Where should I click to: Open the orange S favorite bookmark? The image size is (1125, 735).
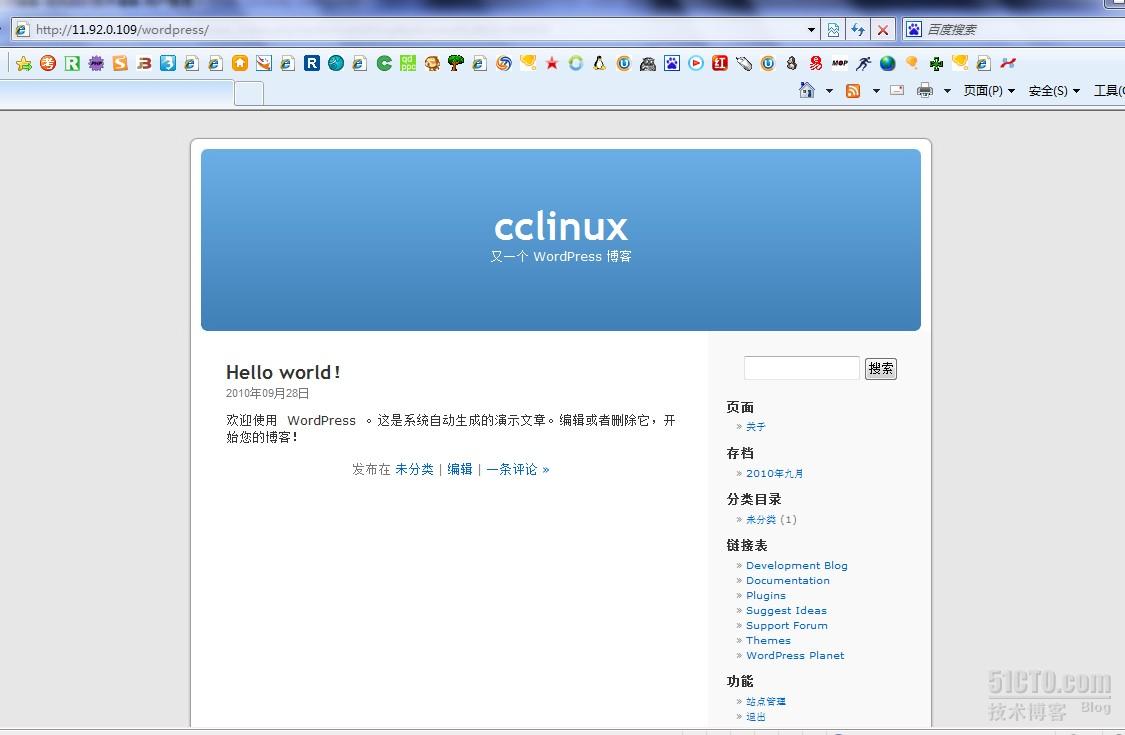coord(120,63)
